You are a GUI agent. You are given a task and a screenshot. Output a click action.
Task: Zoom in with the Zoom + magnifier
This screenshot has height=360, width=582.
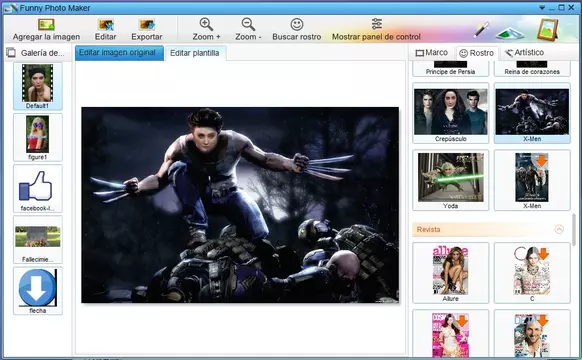pos(206,24)
